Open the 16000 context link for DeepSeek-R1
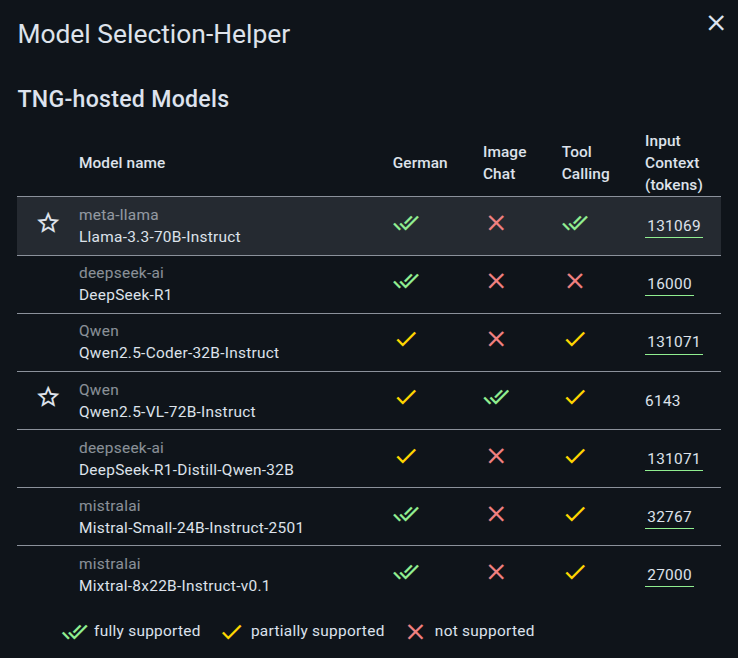 pos(669,284)
